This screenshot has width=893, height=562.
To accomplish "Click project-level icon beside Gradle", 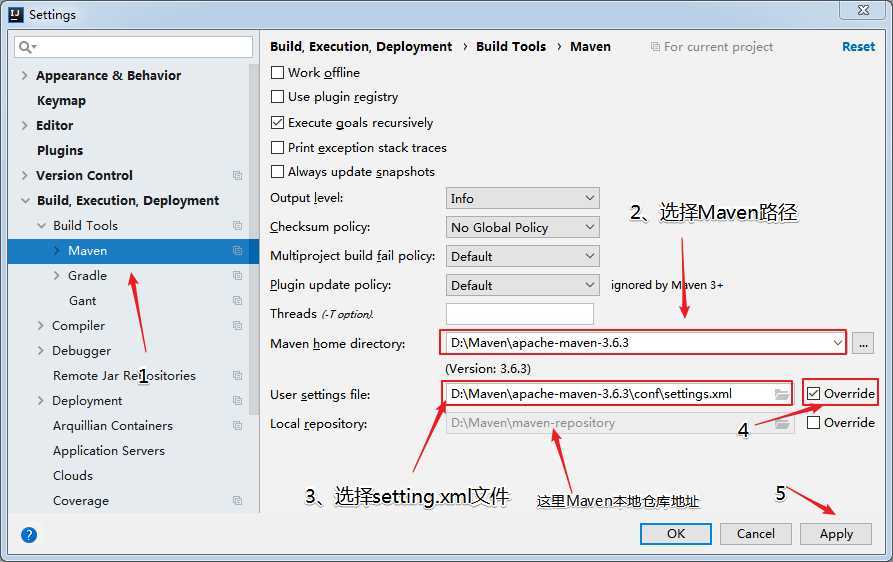I will [x=237, y=276].
